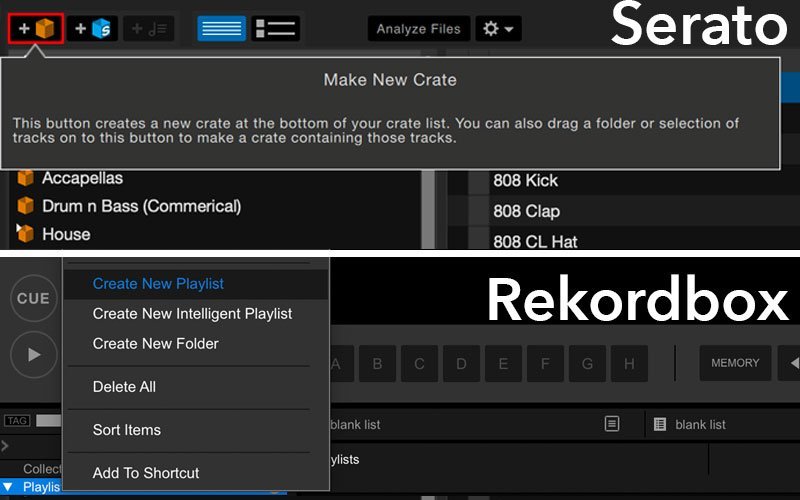The width and height of the screenshot is (800, 500).
Task: Click the greyed-out add playlist button
Action: (x=149, y=29)
